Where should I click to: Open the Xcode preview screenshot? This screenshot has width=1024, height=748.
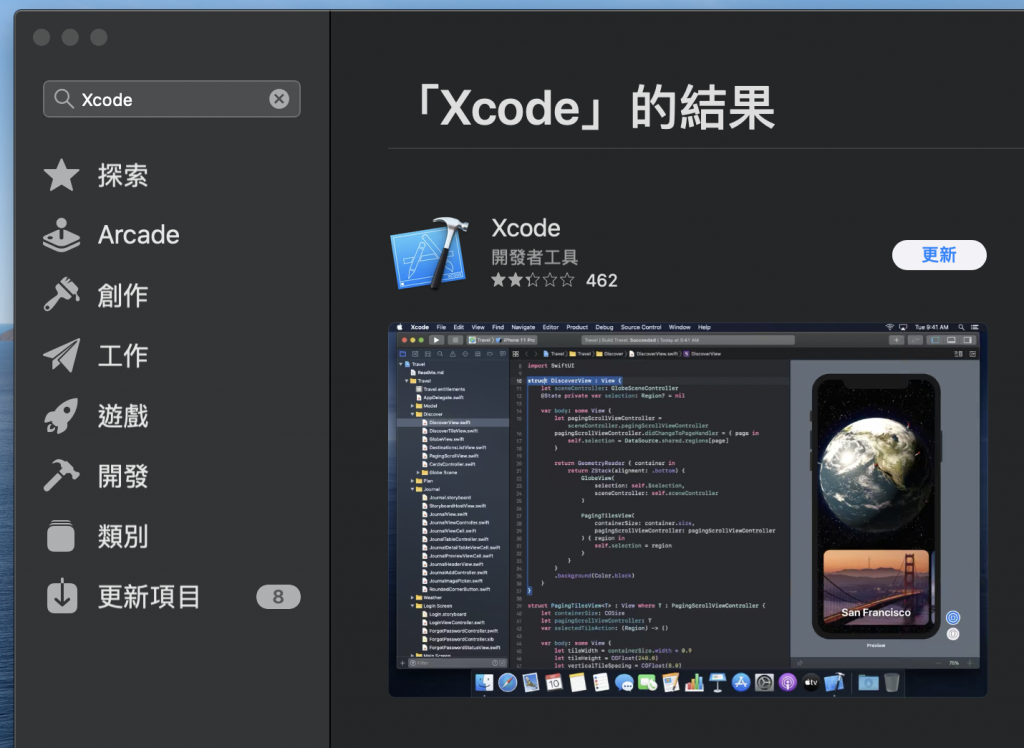(688, 510)
